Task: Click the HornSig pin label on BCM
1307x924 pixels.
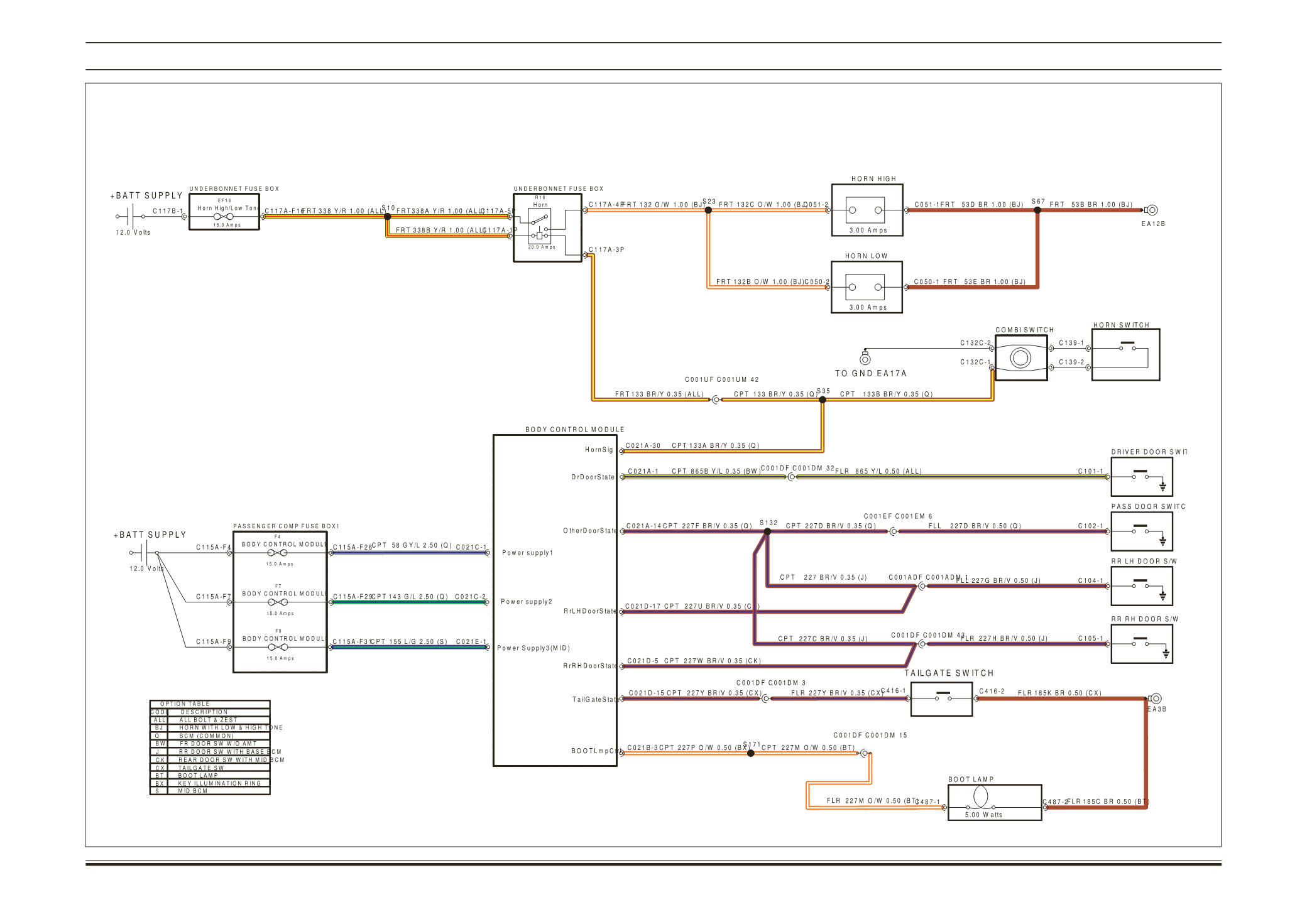Action: 598,450
